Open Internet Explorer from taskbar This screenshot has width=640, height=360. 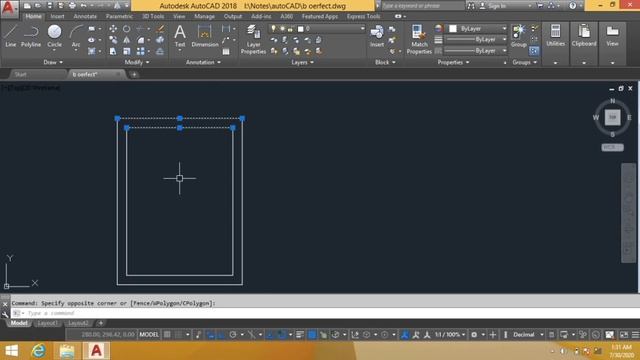[39, 351]
